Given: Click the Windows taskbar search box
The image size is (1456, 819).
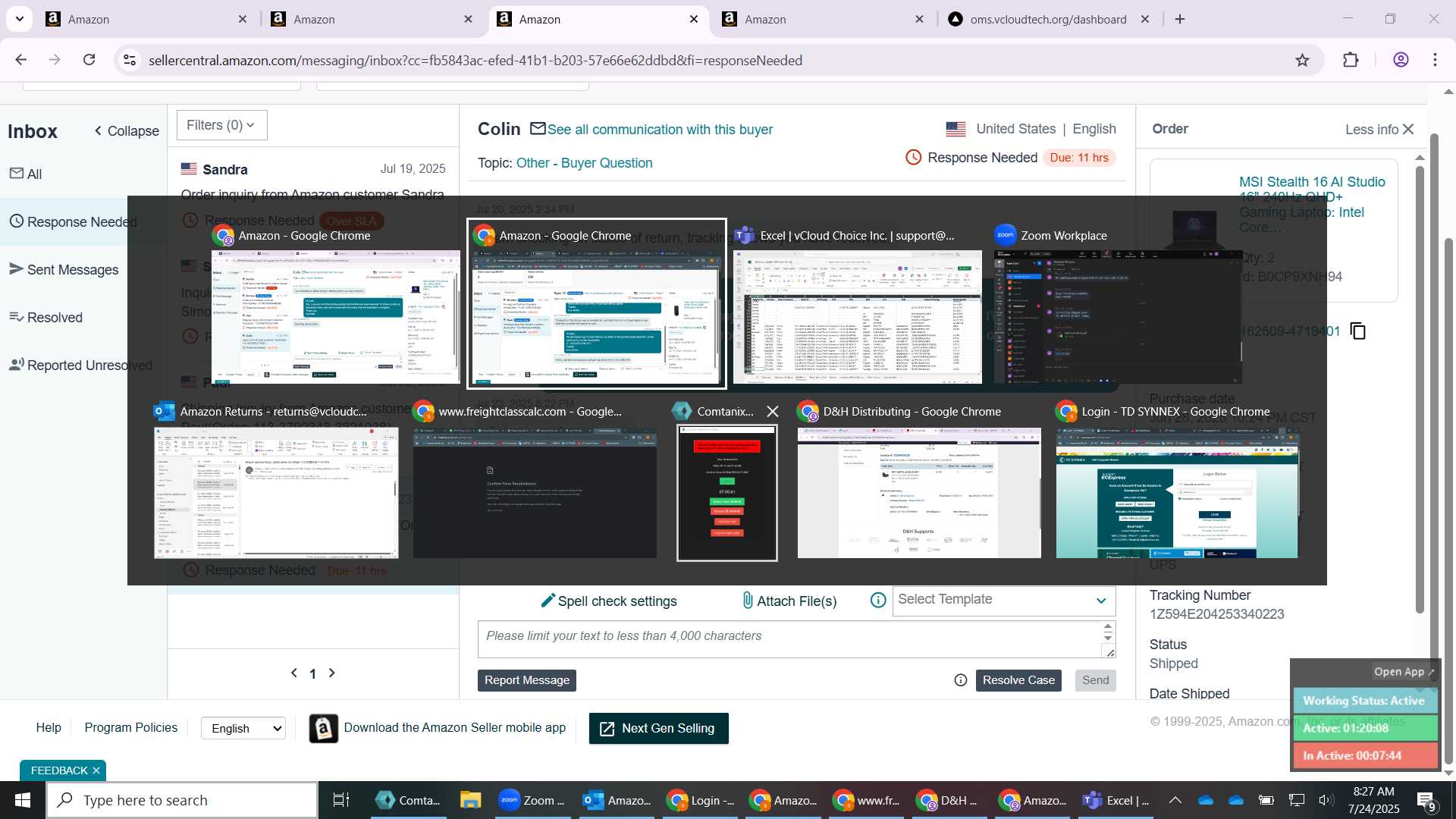Looking at the screenshot, I should [x=182, y=800].
